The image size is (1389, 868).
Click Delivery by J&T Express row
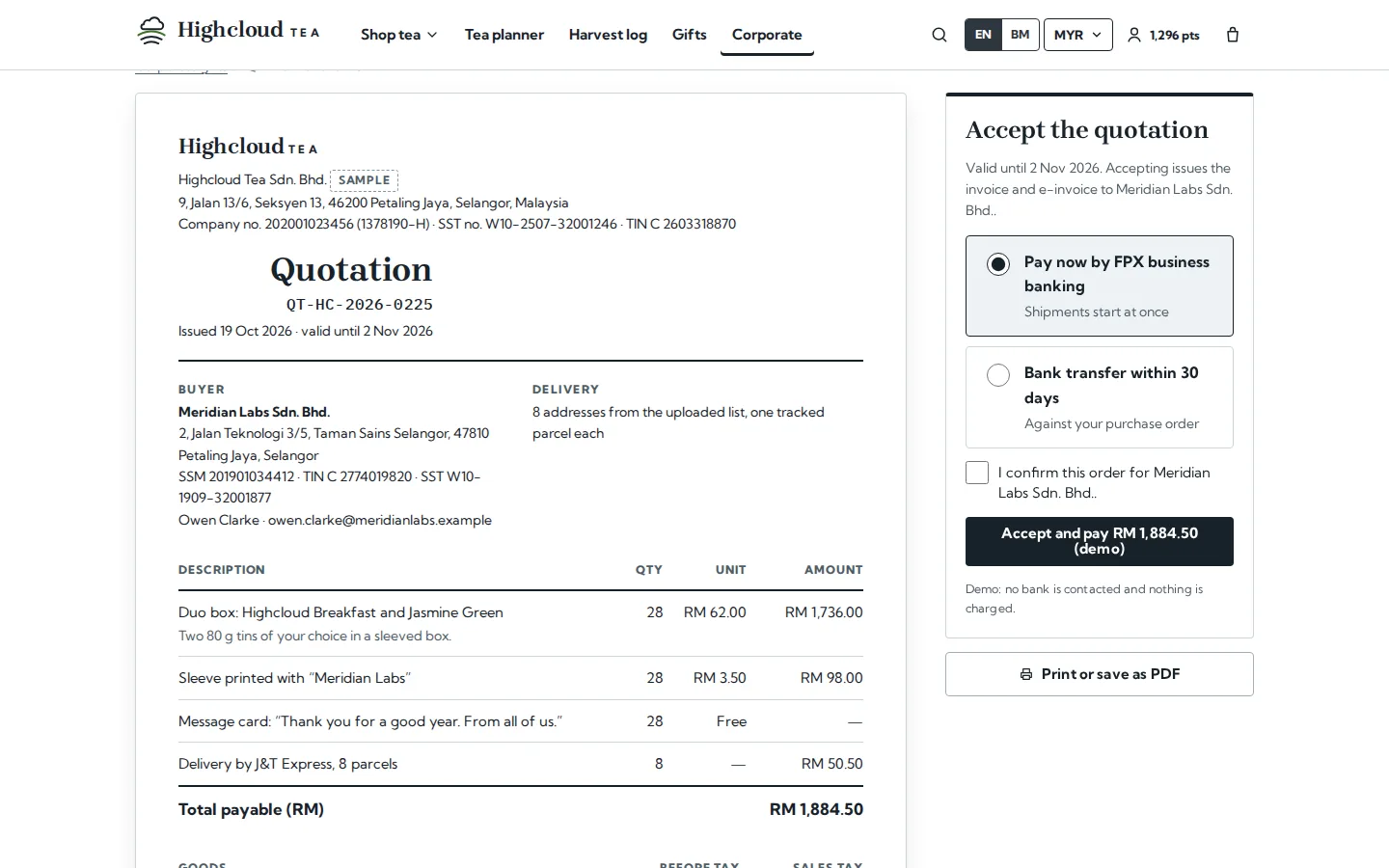pos(521,764)
